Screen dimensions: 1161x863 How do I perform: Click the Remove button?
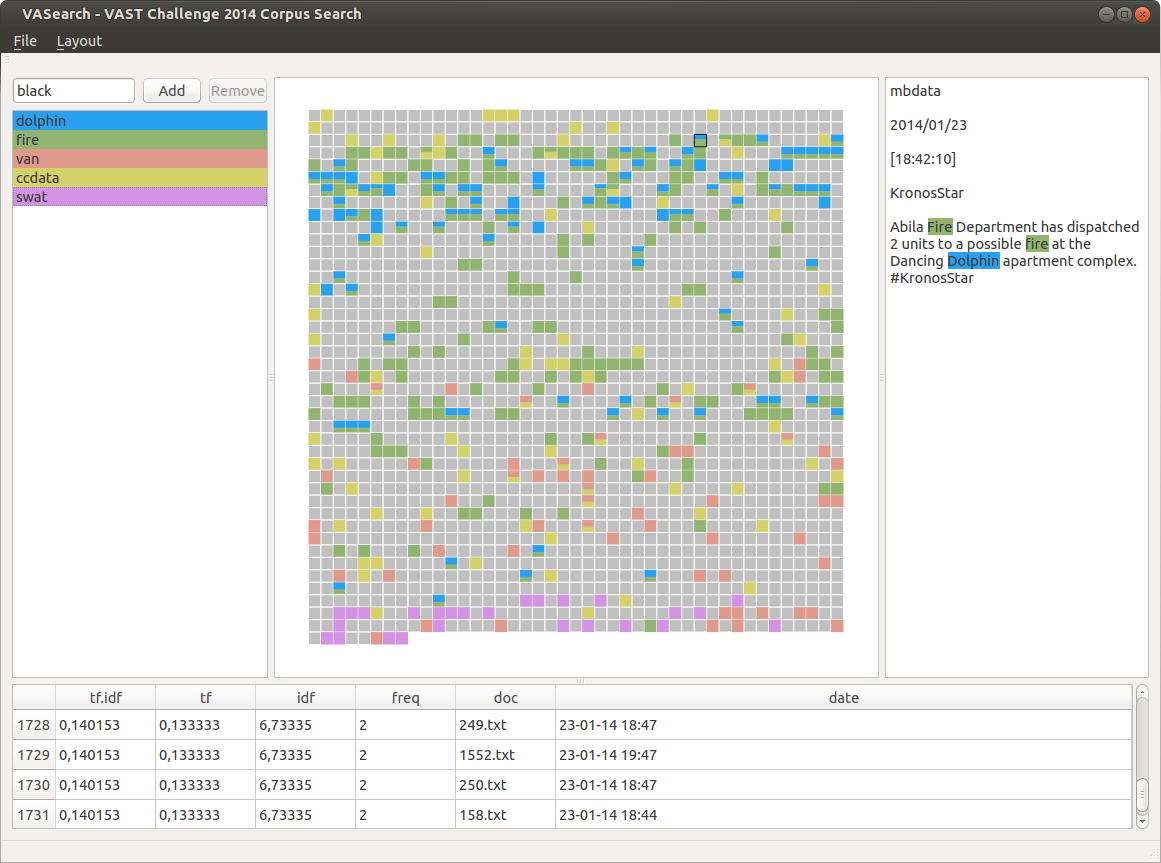pos(238,90)
